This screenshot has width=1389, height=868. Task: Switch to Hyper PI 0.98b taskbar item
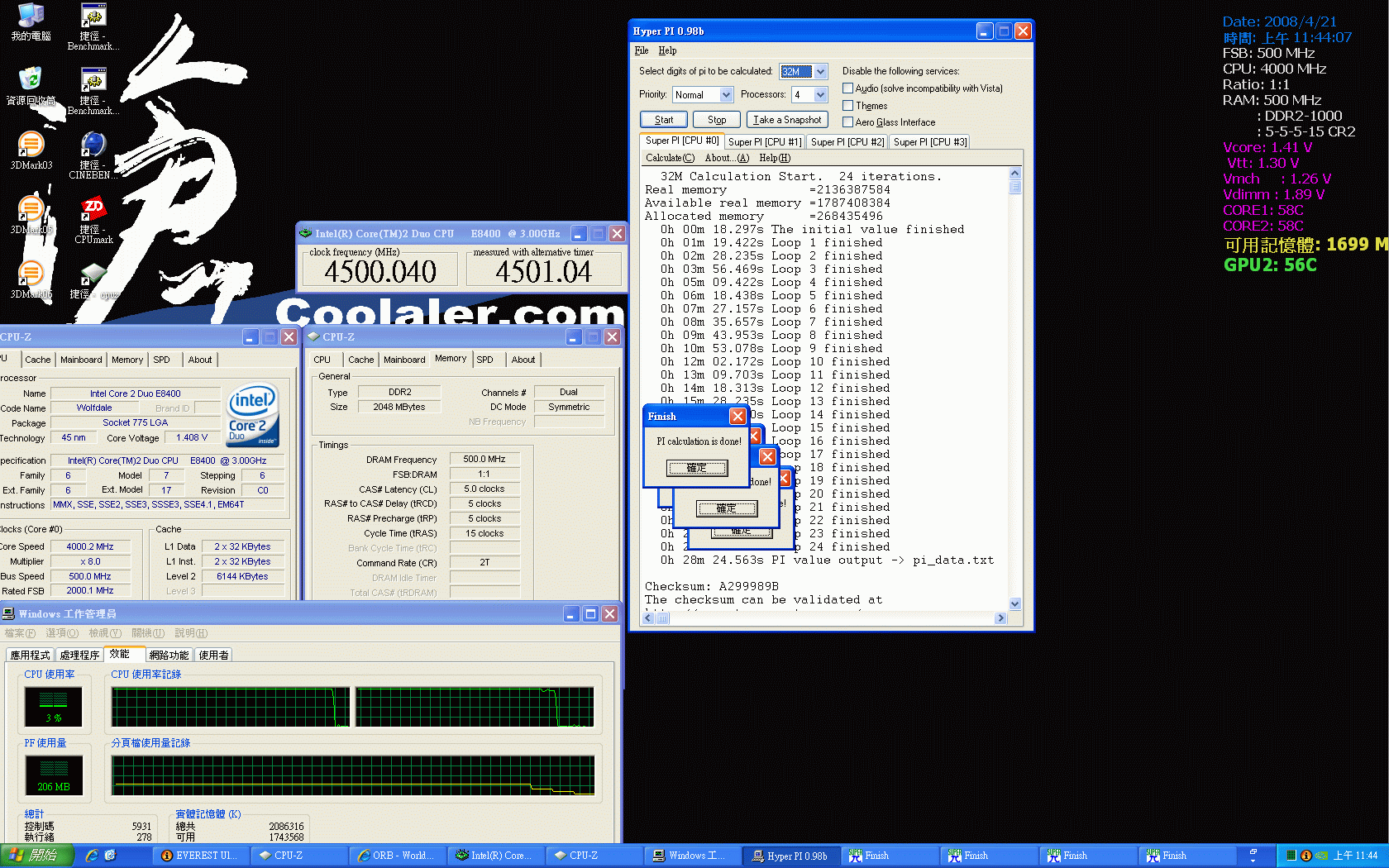pos(790,856)
